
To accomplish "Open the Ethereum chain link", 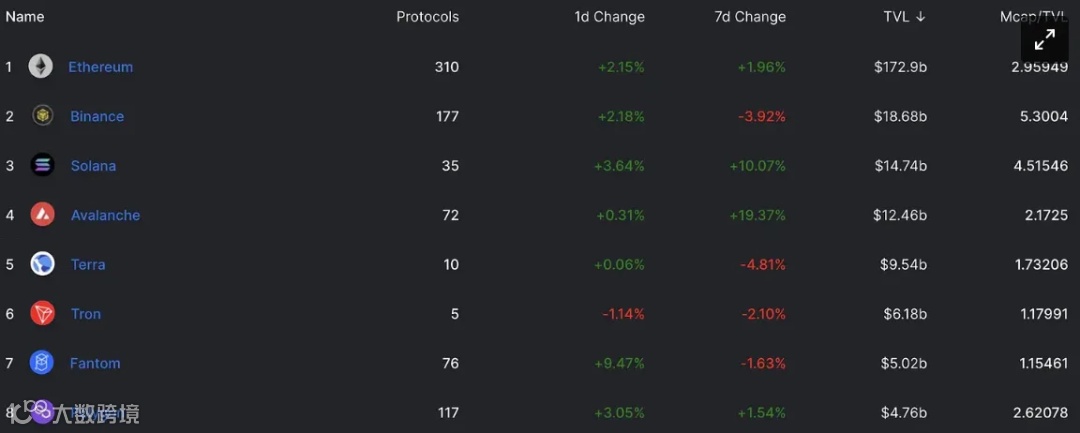I will coord(100,67).
